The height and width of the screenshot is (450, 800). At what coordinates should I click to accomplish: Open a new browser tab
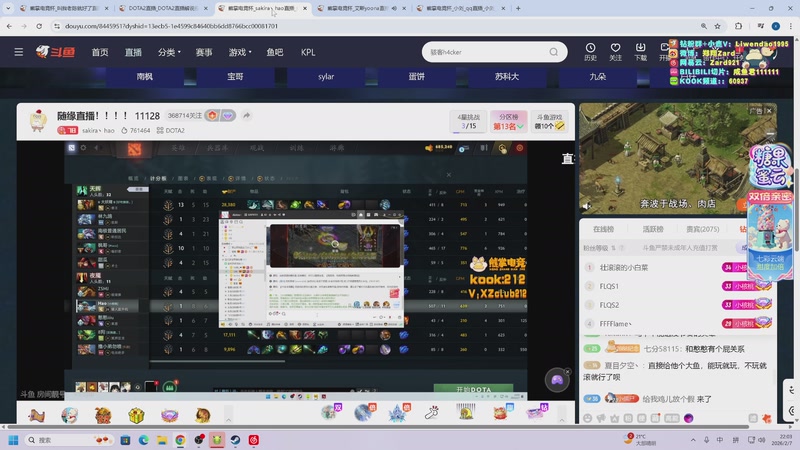[518, 8]
